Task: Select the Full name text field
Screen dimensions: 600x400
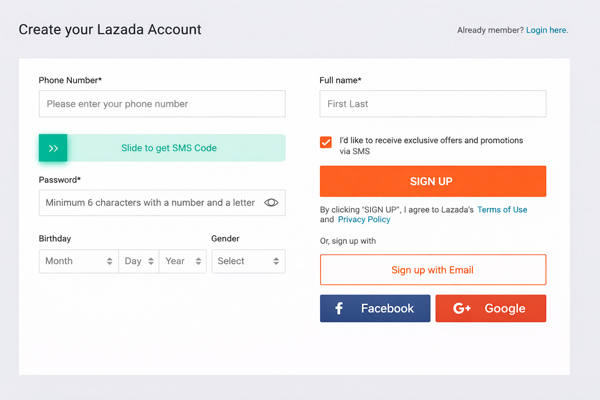Action: point(433,104)
